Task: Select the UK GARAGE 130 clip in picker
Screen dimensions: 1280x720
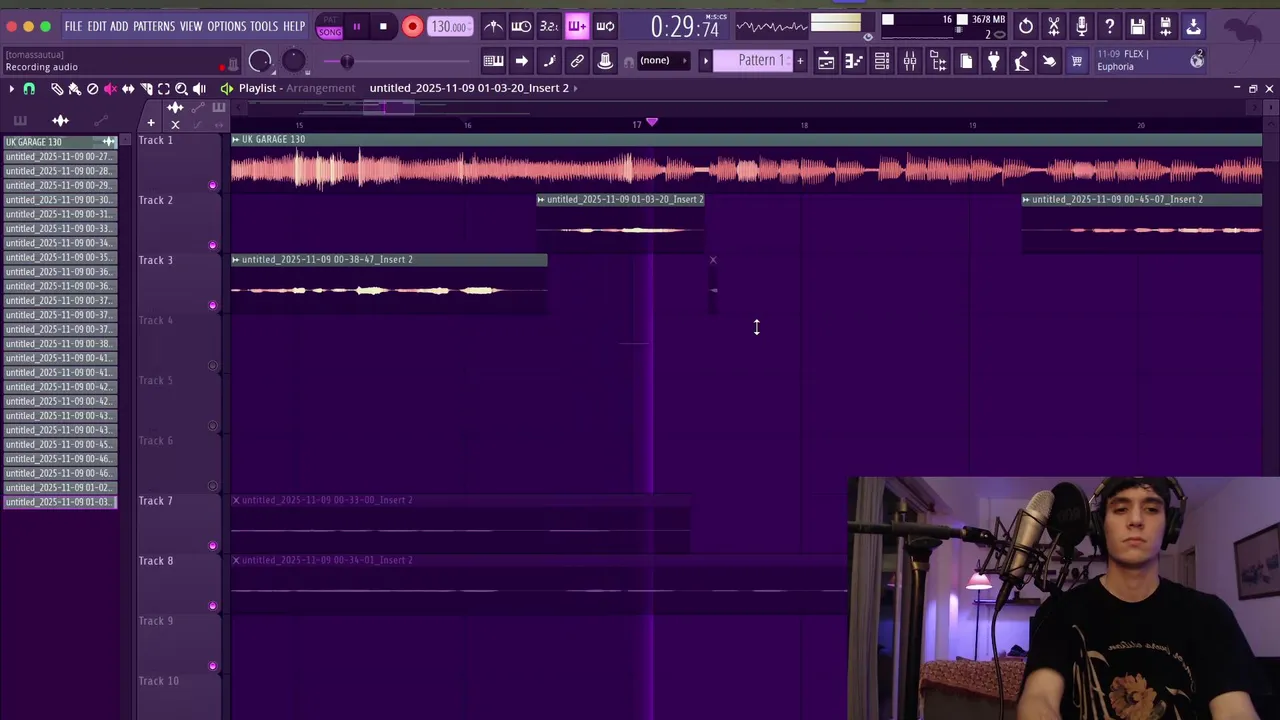Action: click(x=60, y=142)
